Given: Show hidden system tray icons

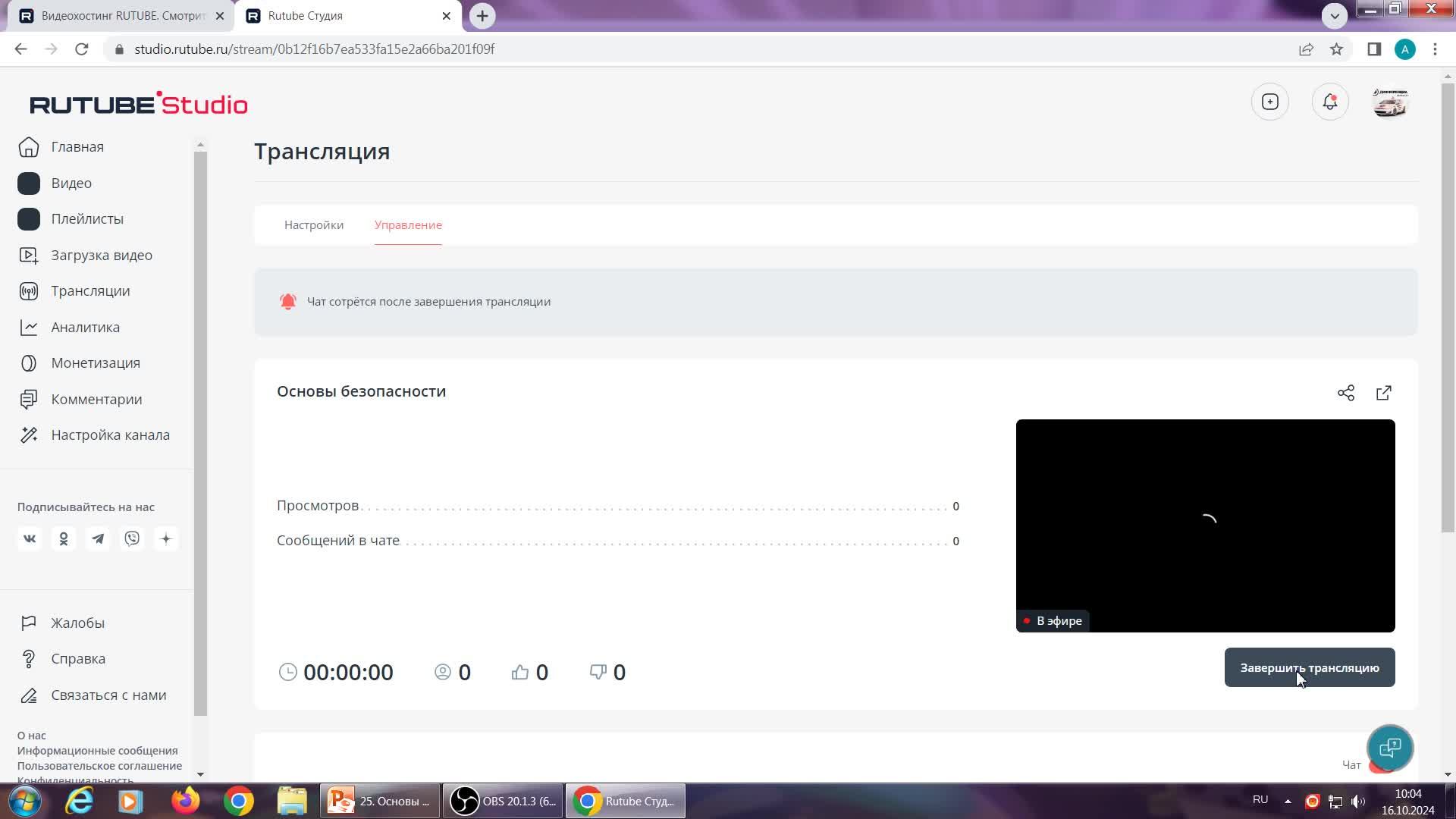Looking at the screenshot, I should (x=1288, y=801).
